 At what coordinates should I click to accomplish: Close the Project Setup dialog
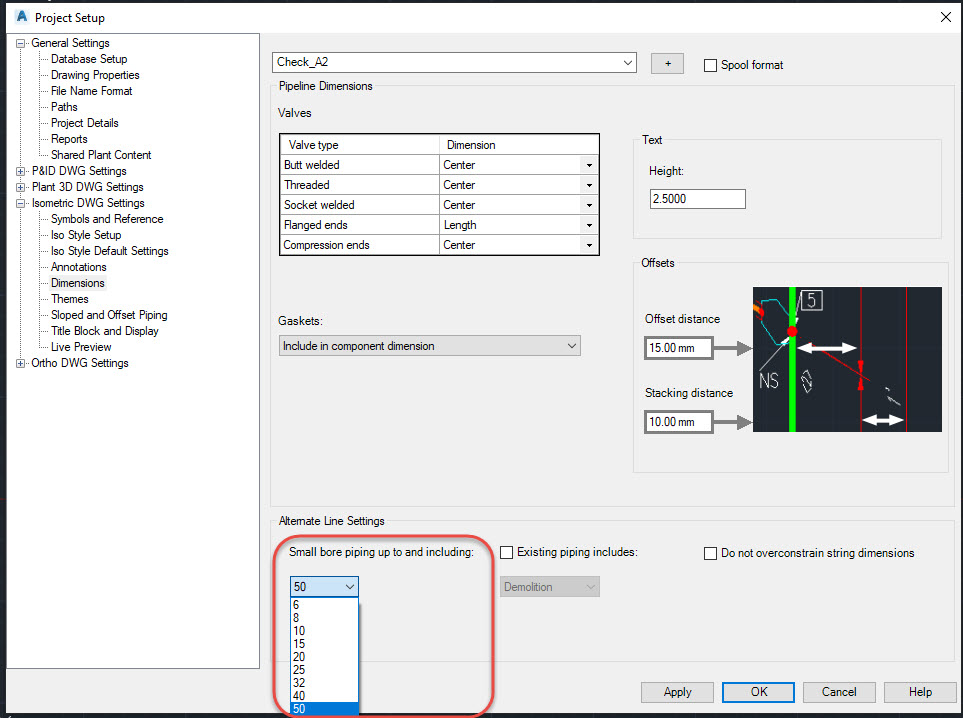coord(946,17)
